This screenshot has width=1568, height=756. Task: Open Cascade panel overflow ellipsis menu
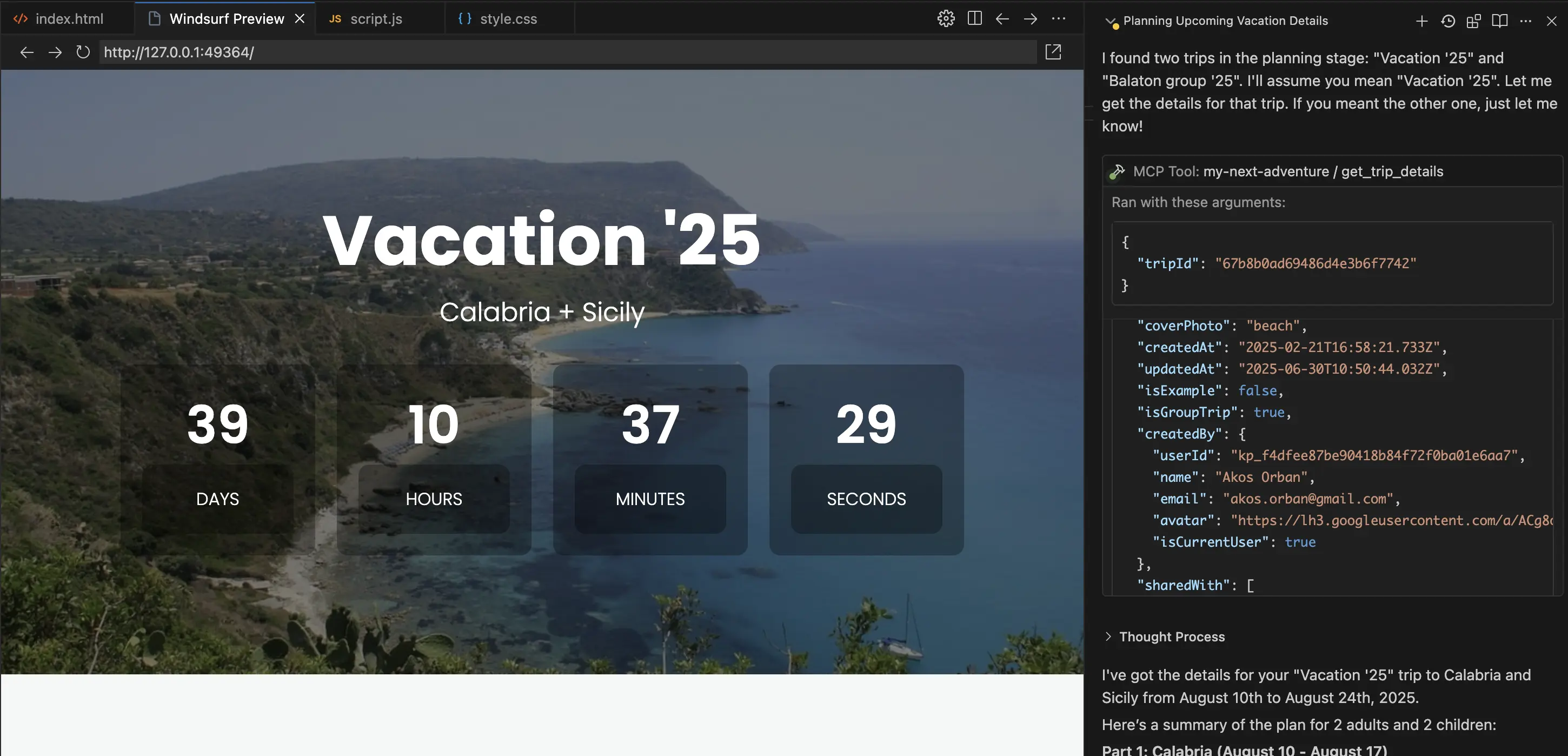point(1526,21)
